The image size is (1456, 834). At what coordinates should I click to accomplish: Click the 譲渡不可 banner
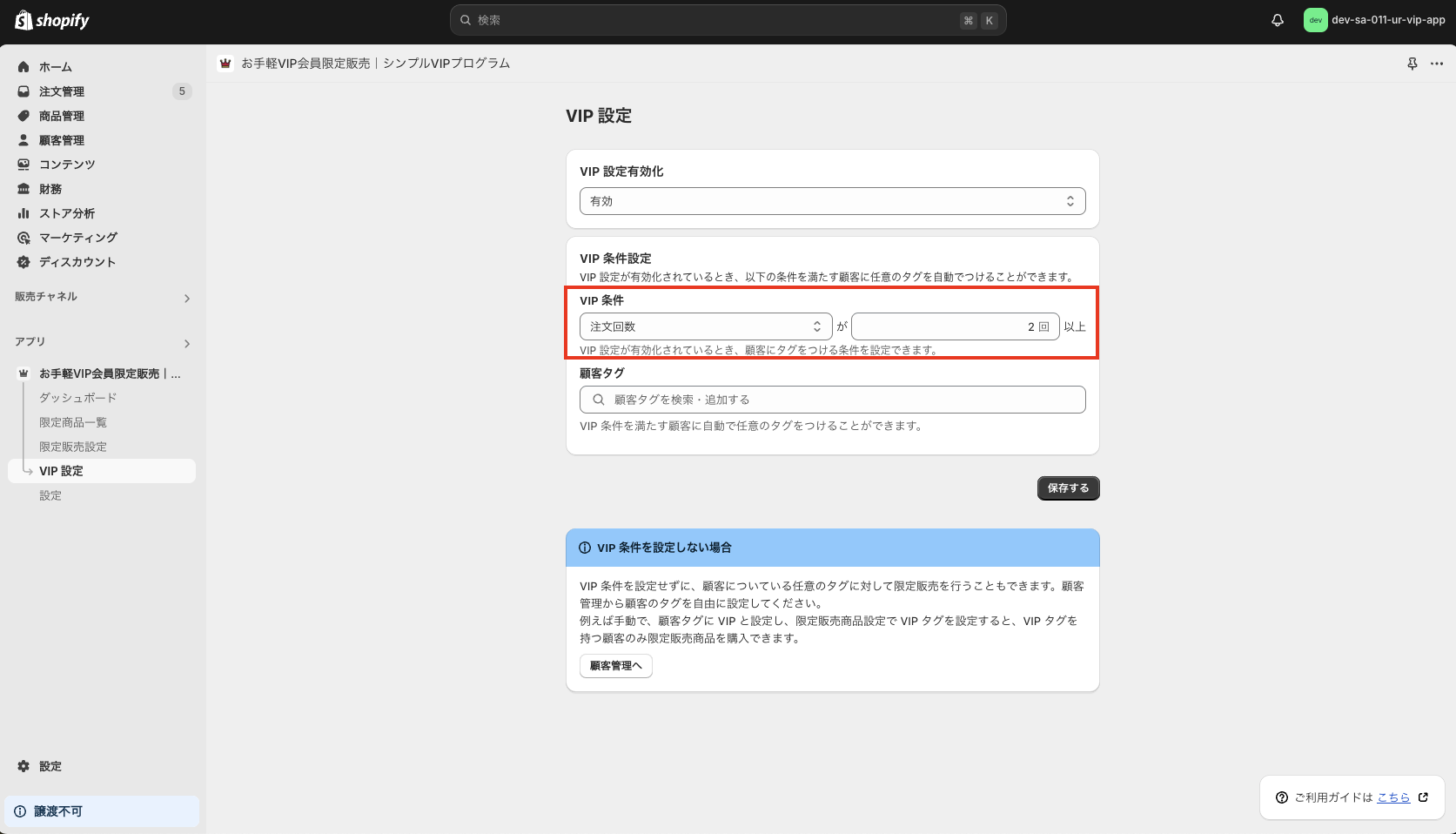click(102, 811)
